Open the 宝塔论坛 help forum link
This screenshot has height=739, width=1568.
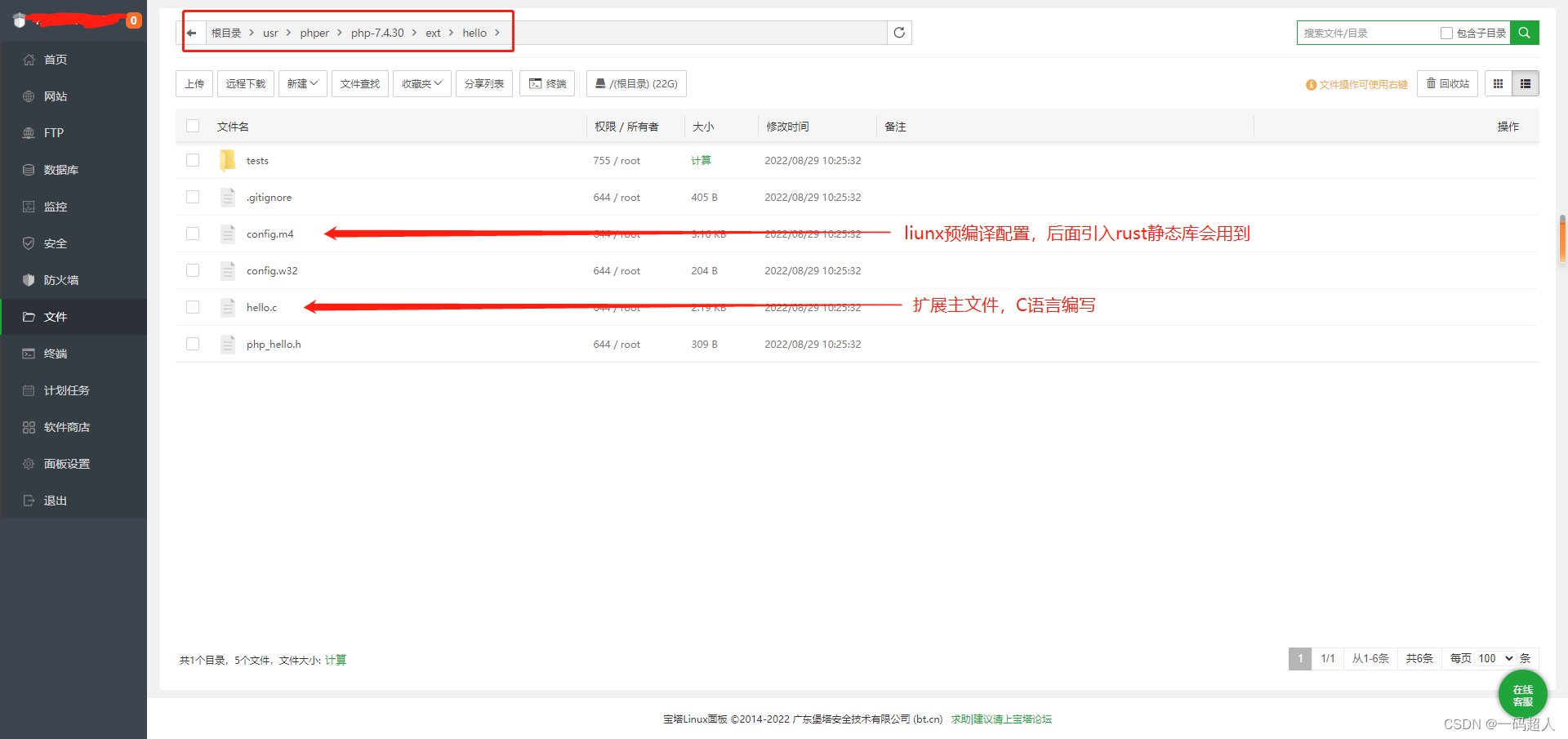(1001, 719)
